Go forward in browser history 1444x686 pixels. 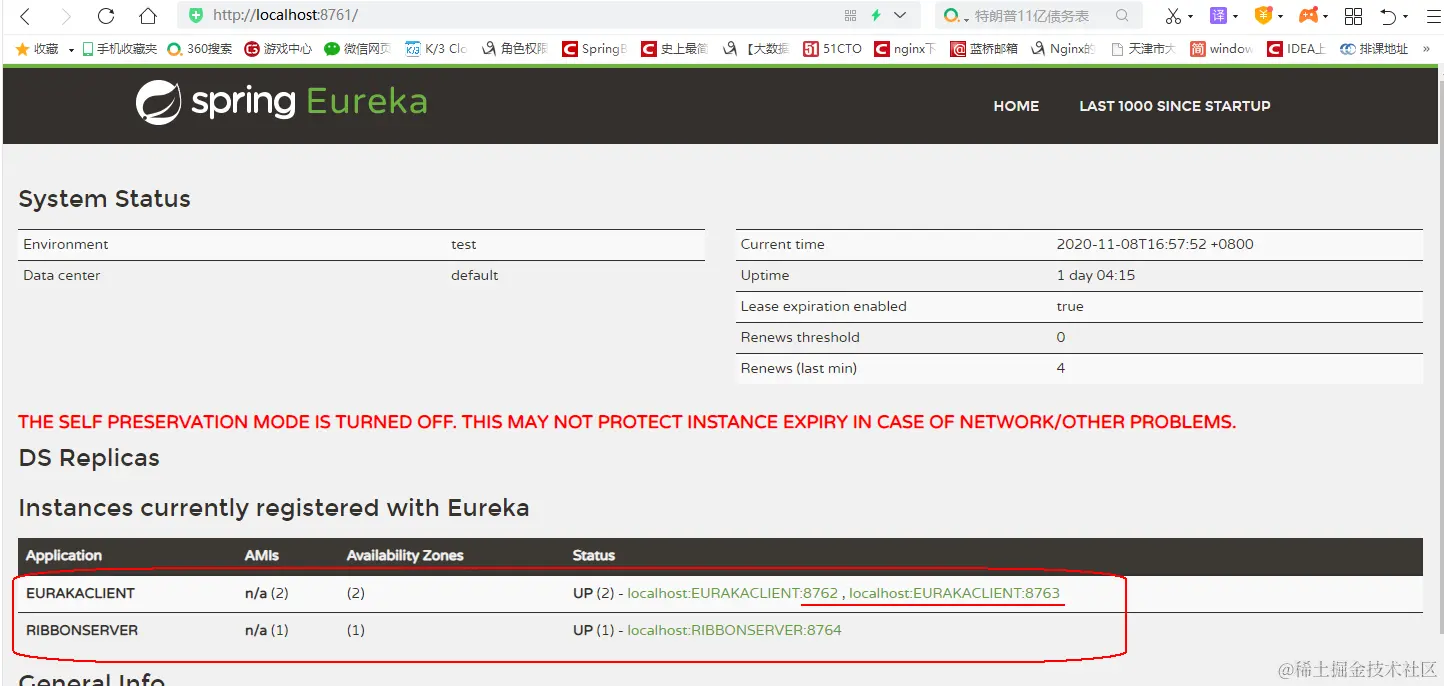[66, 16]
